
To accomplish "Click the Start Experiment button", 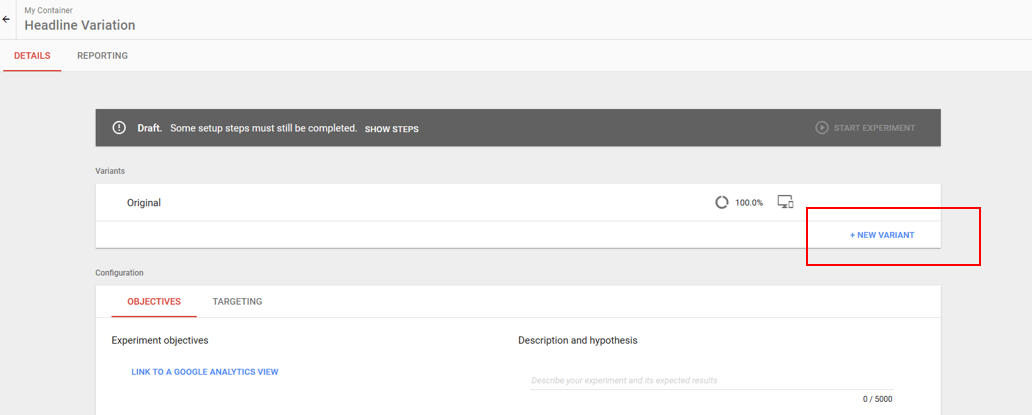I will point(865,128).
